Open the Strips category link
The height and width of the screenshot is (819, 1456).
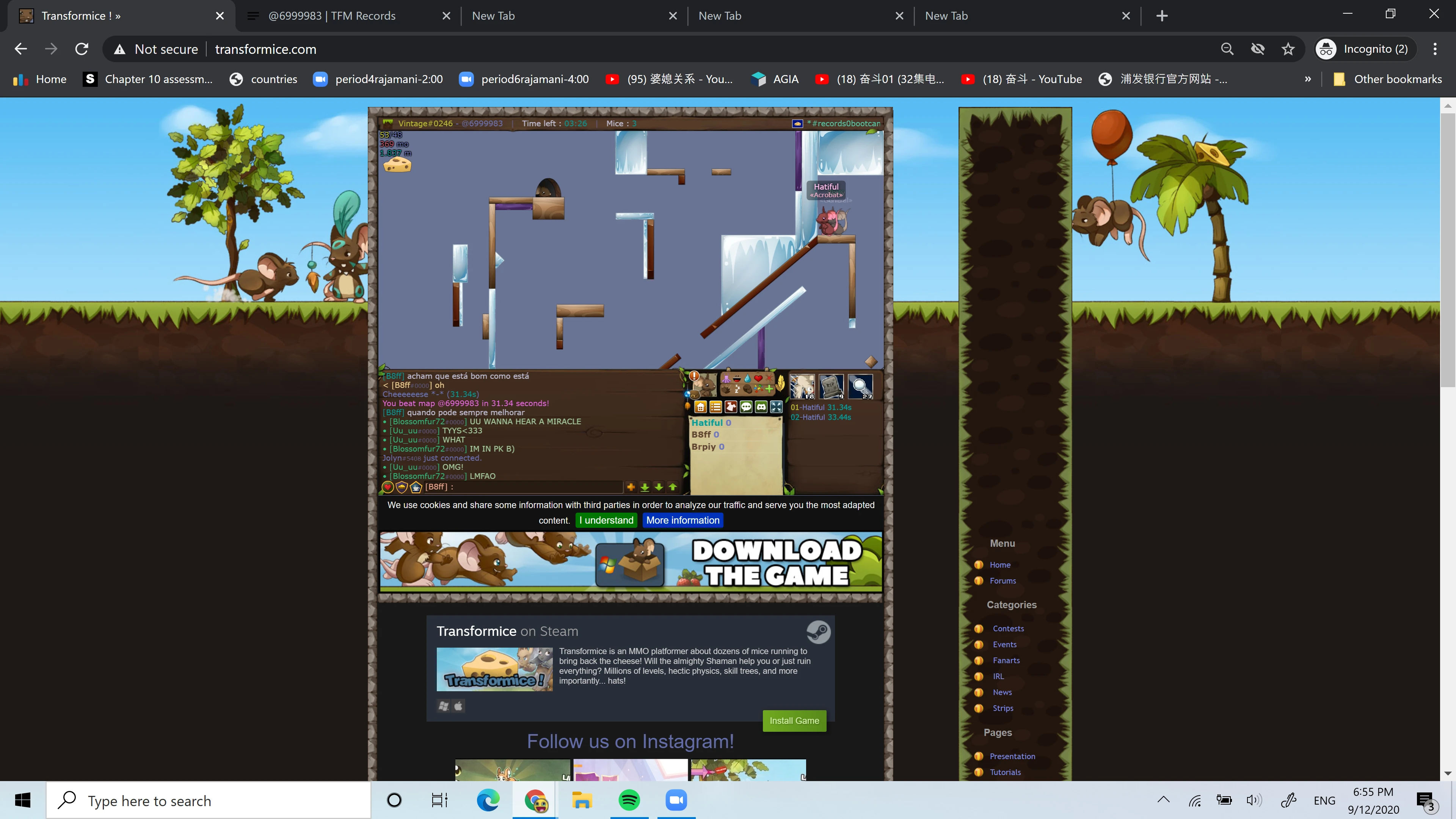pyautogui.click(x=1003, y=708)
